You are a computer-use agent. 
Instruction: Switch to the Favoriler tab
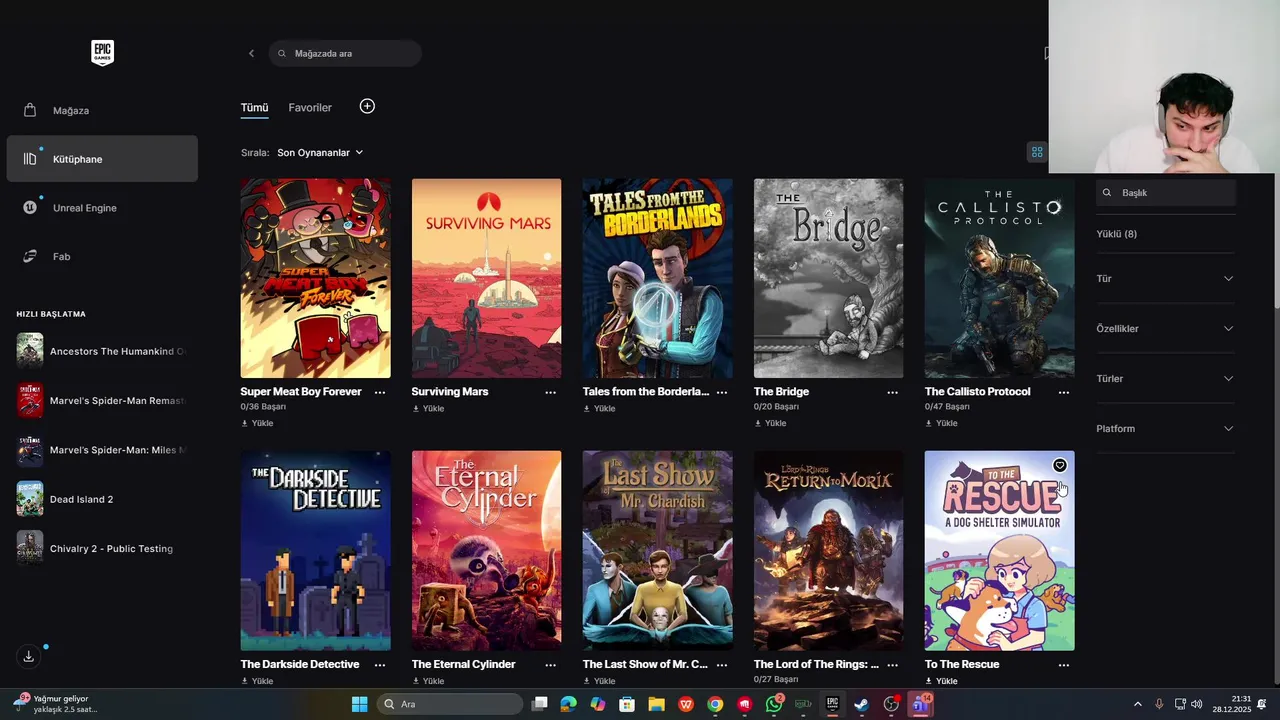(x=310, y=107)
